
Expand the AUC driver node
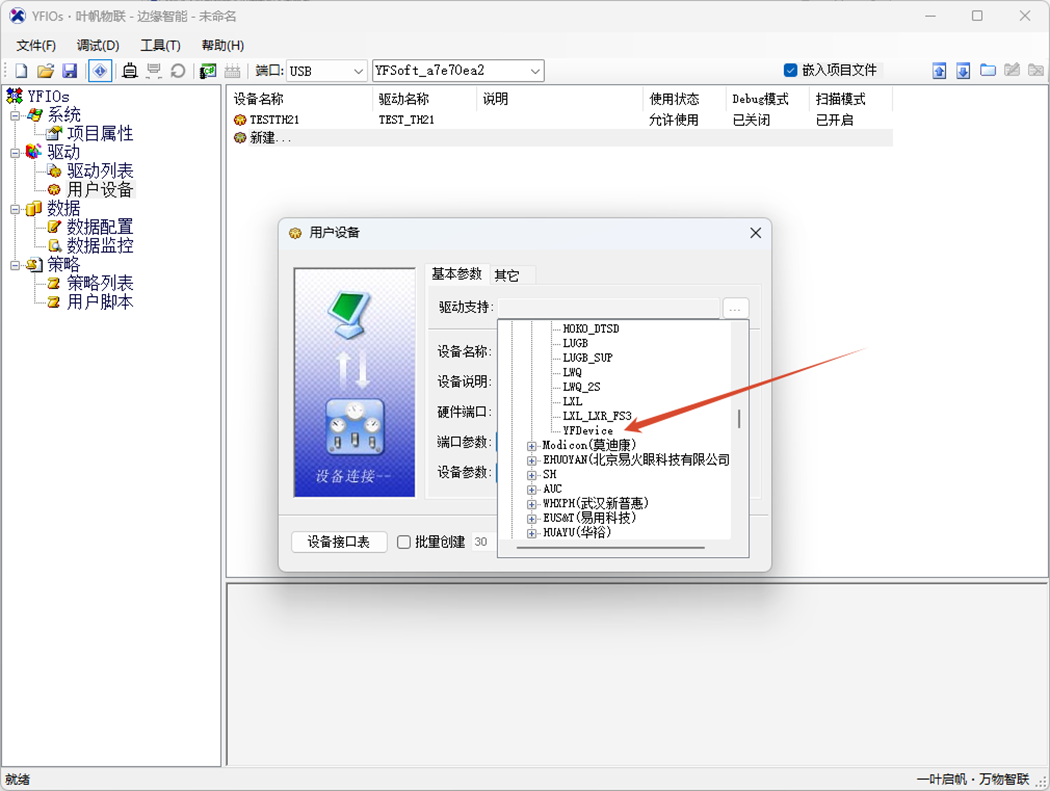532,490
